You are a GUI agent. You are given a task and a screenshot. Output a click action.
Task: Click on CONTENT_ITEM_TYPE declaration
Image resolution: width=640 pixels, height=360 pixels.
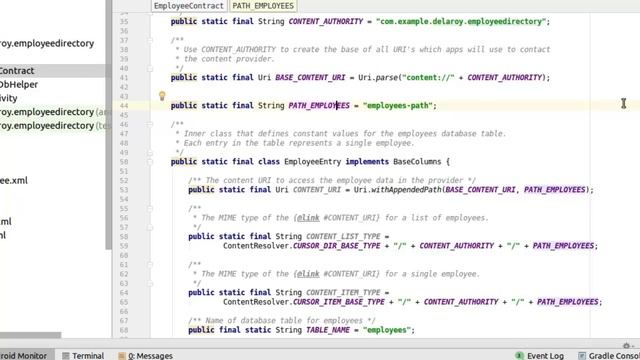(343, 293)
